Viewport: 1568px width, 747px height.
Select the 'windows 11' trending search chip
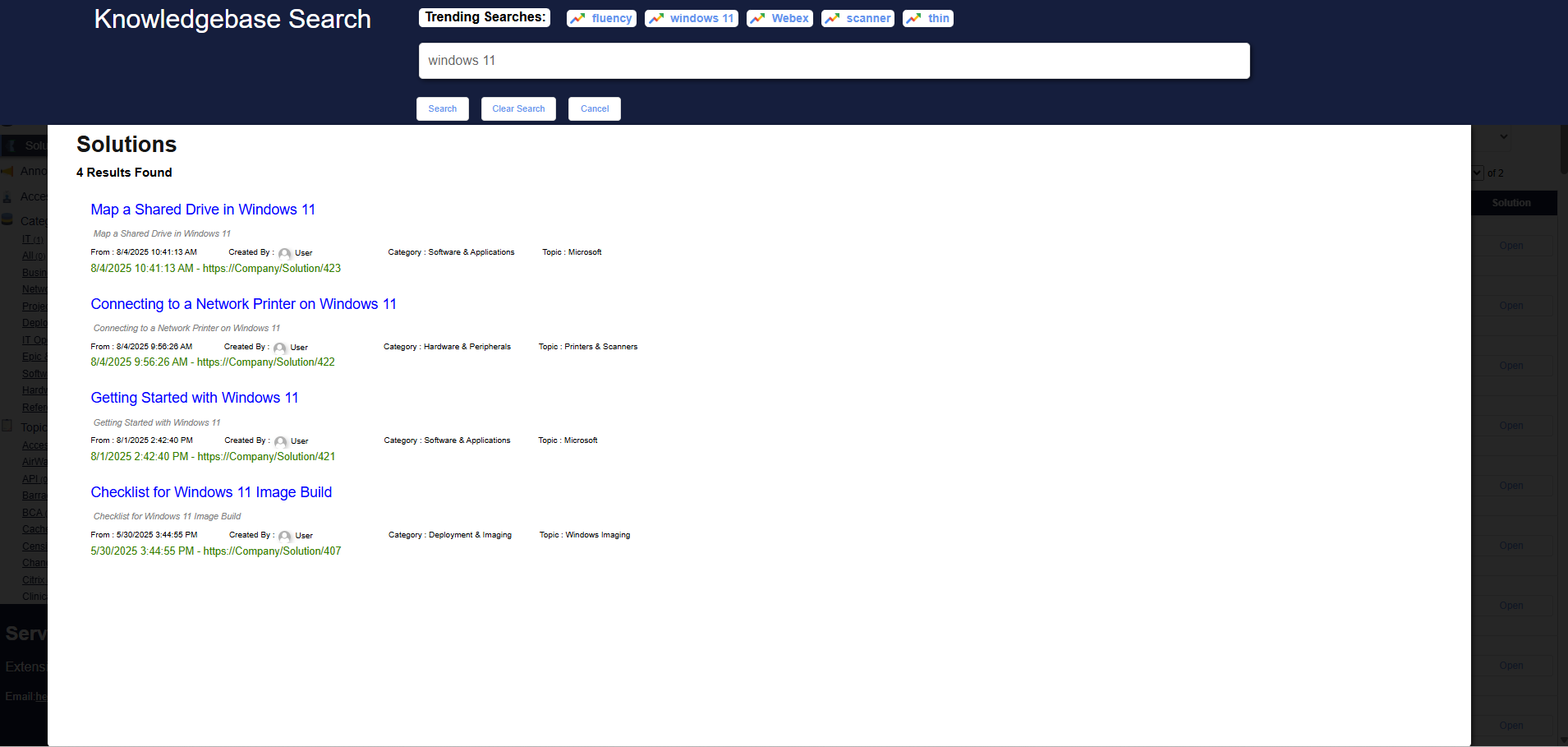tap(692, 18)
